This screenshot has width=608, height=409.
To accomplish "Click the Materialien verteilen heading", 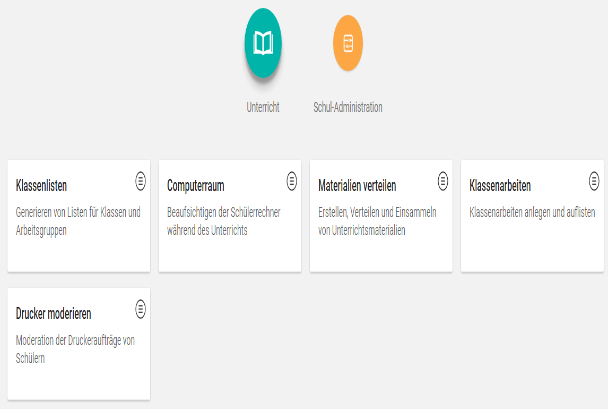I will click(x=357, y=186).
